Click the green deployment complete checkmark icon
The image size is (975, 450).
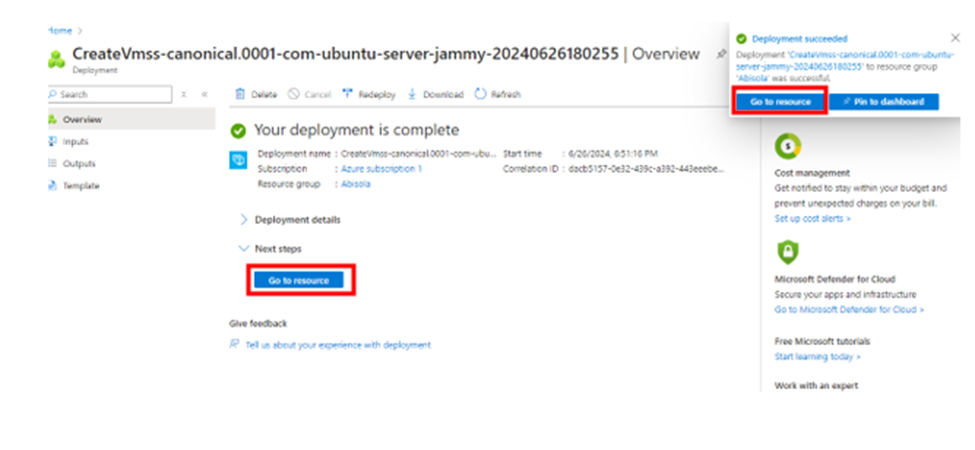click(238, 131)
